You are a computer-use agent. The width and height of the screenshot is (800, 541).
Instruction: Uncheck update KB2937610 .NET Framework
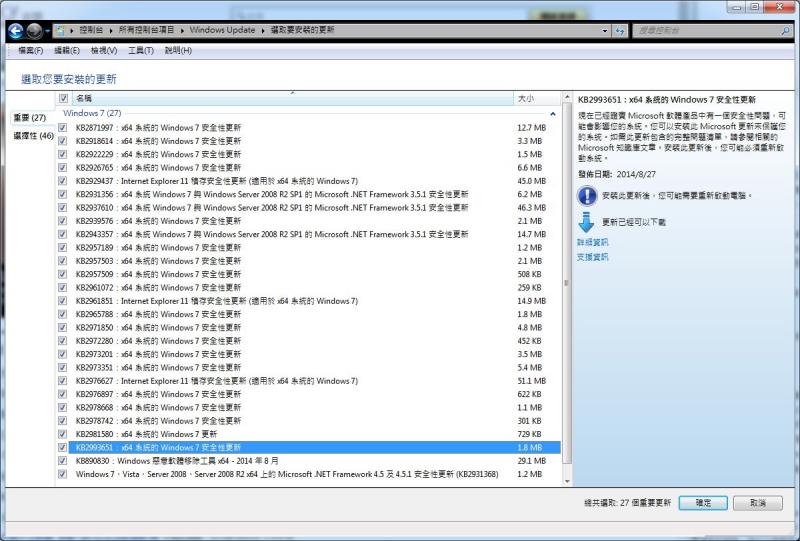62,208
